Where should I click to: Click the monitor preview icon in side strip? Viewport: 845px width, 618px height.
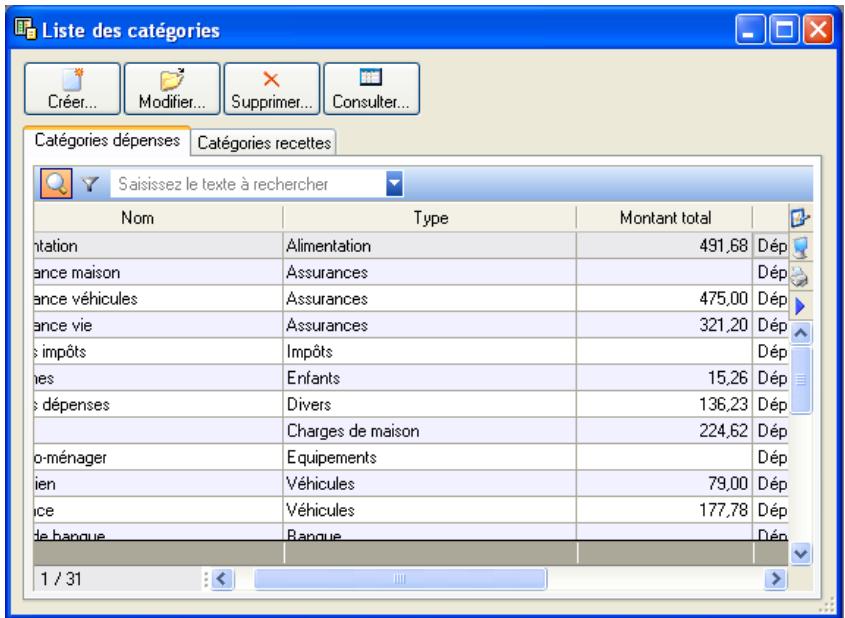(x=800, y=247)
